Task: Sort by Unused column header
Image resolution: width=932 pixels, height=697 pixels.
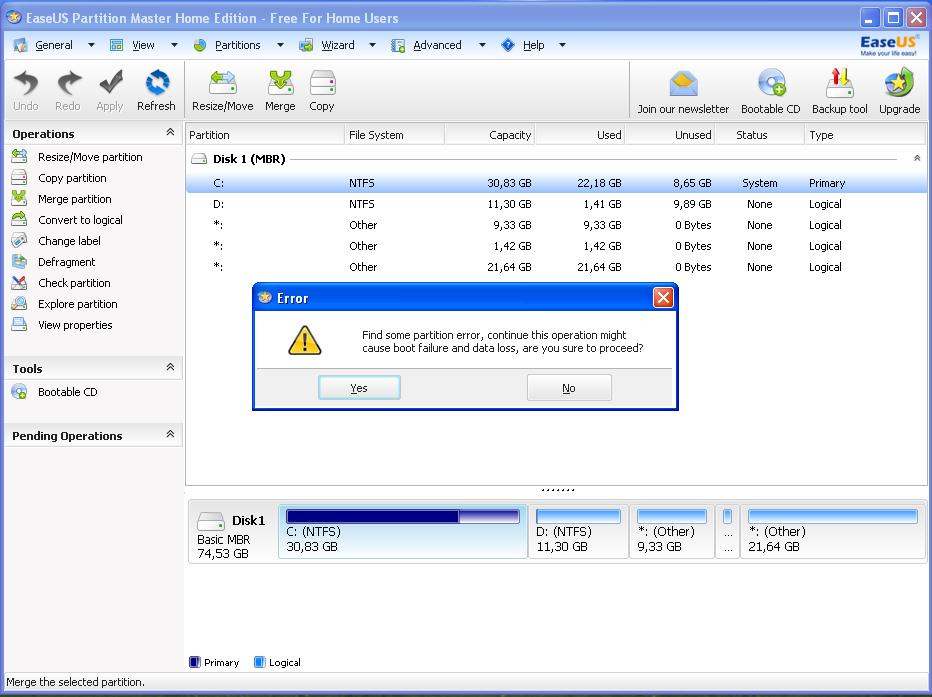Action: pyautogui.click(x=670, y=135)
